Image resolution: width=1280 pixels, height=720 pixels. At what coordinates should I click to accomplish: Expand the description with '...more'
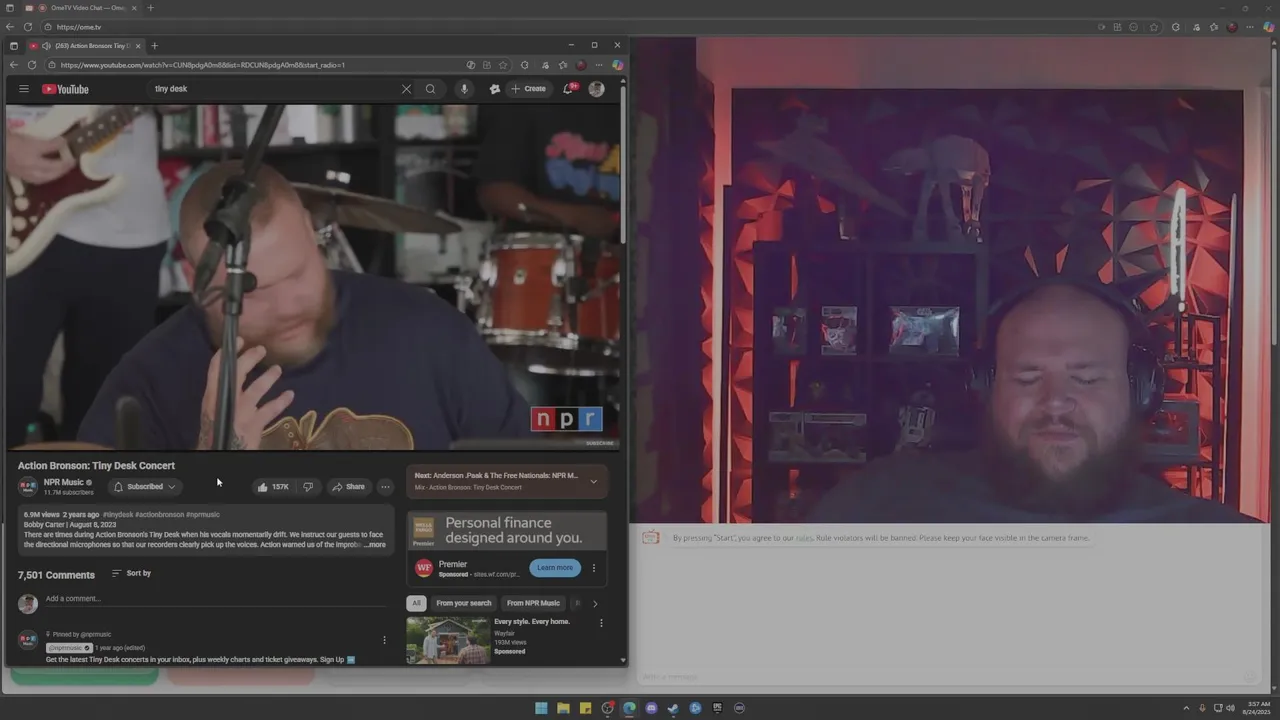pyautogui.click(x=375, y=545)
